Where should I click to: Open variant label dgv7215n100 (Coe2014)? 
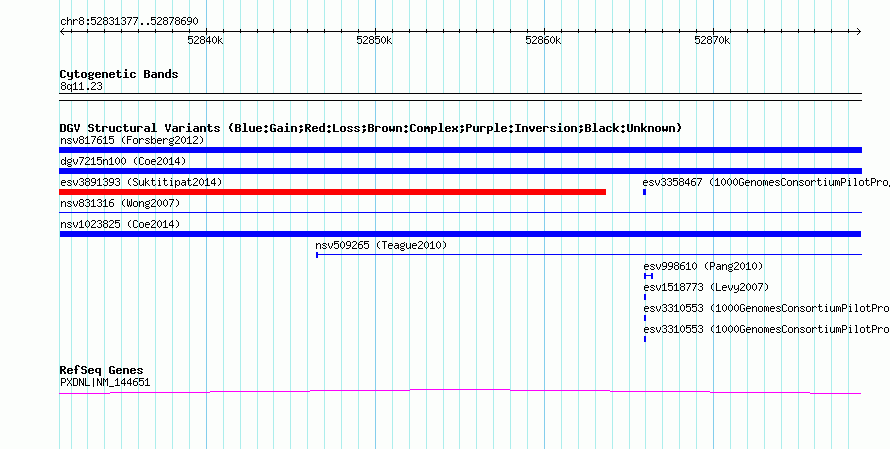(x=123, y=161)
